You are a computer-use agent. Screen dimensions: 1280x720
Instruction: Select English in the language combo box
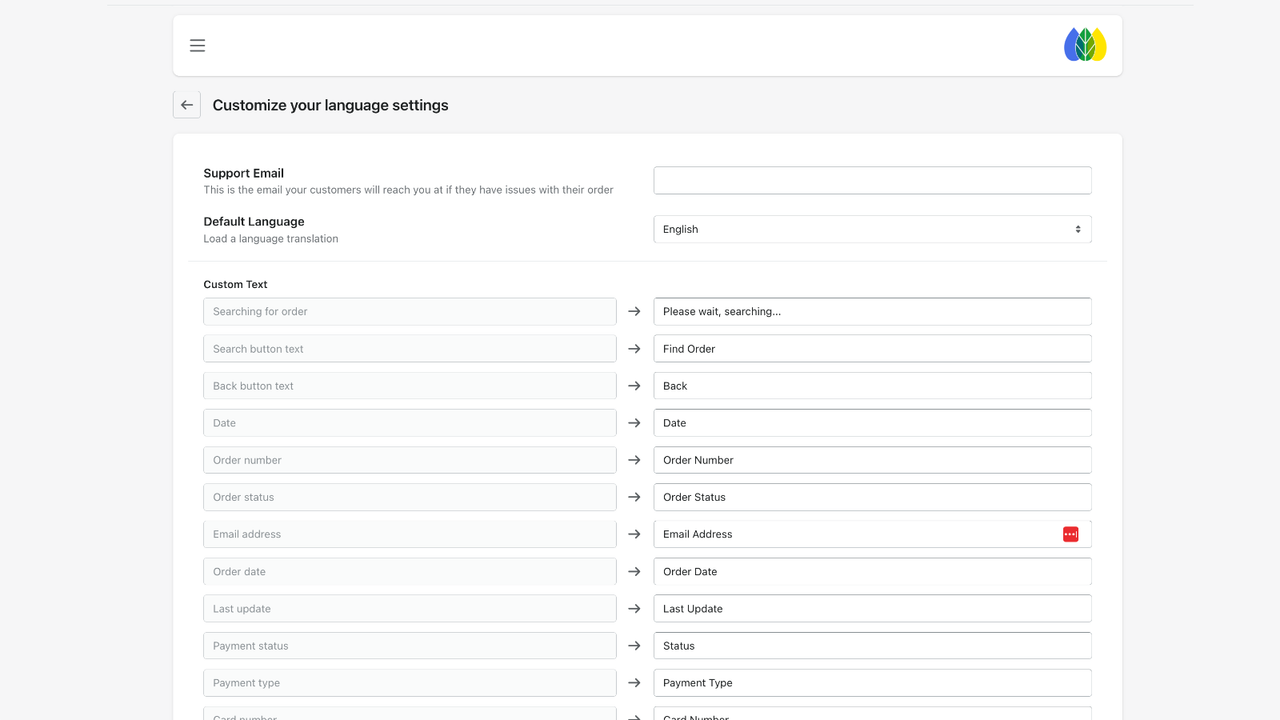871,229
